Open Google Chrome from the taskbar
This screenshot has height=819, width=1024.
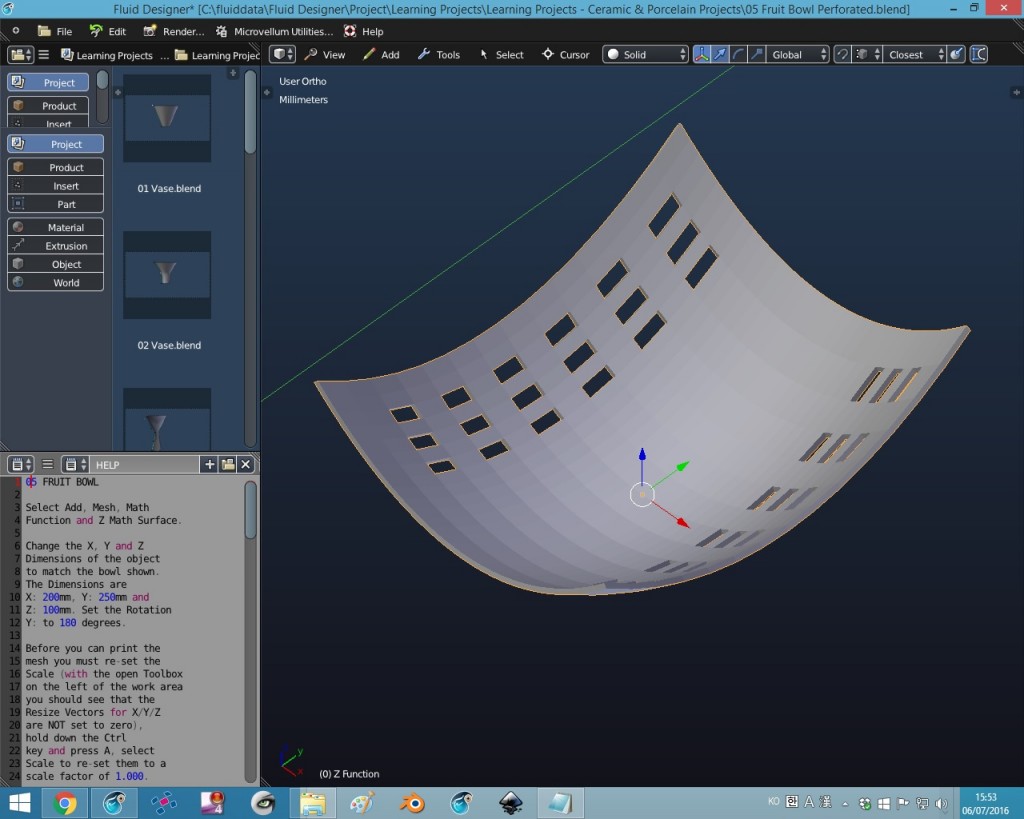click(x=66, y=802)
